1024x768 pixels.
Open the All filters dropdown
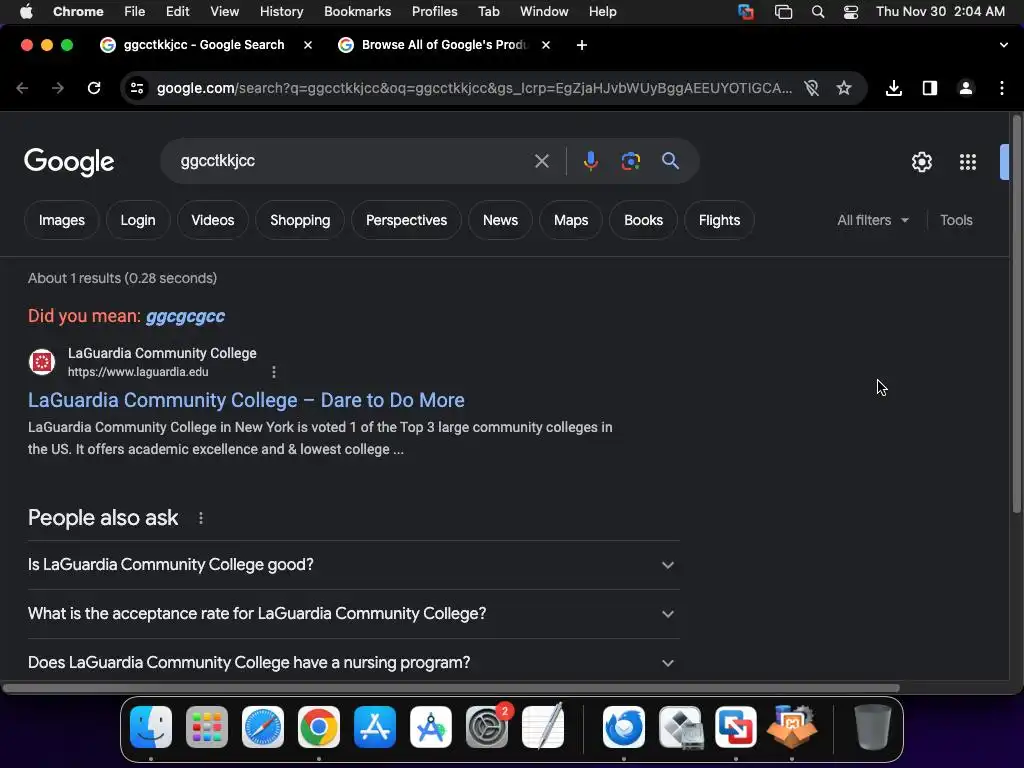[x=872, y=220]
